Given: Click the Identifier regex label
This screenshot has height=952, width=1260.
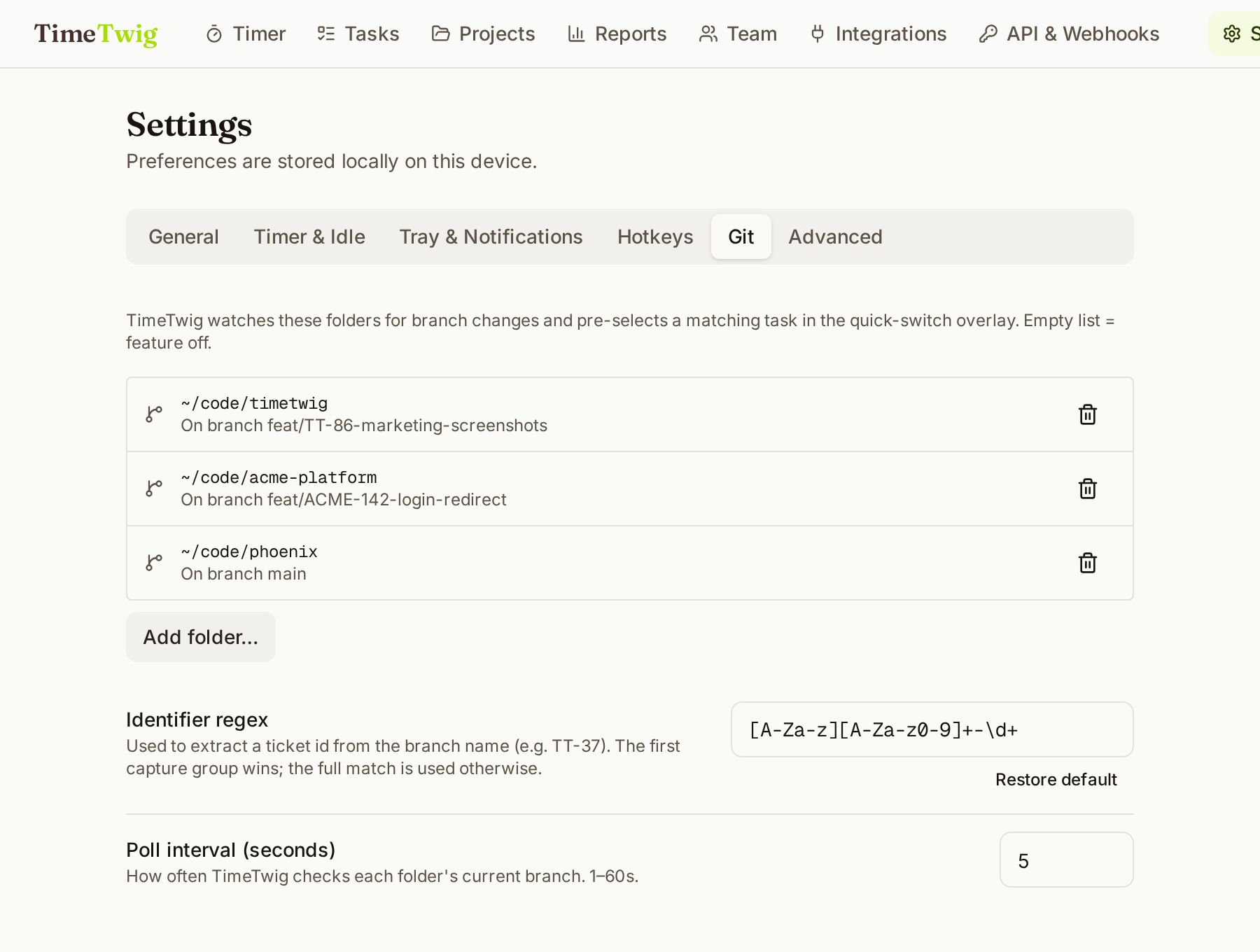Looking at the screenshot, I should pos(197,720).
